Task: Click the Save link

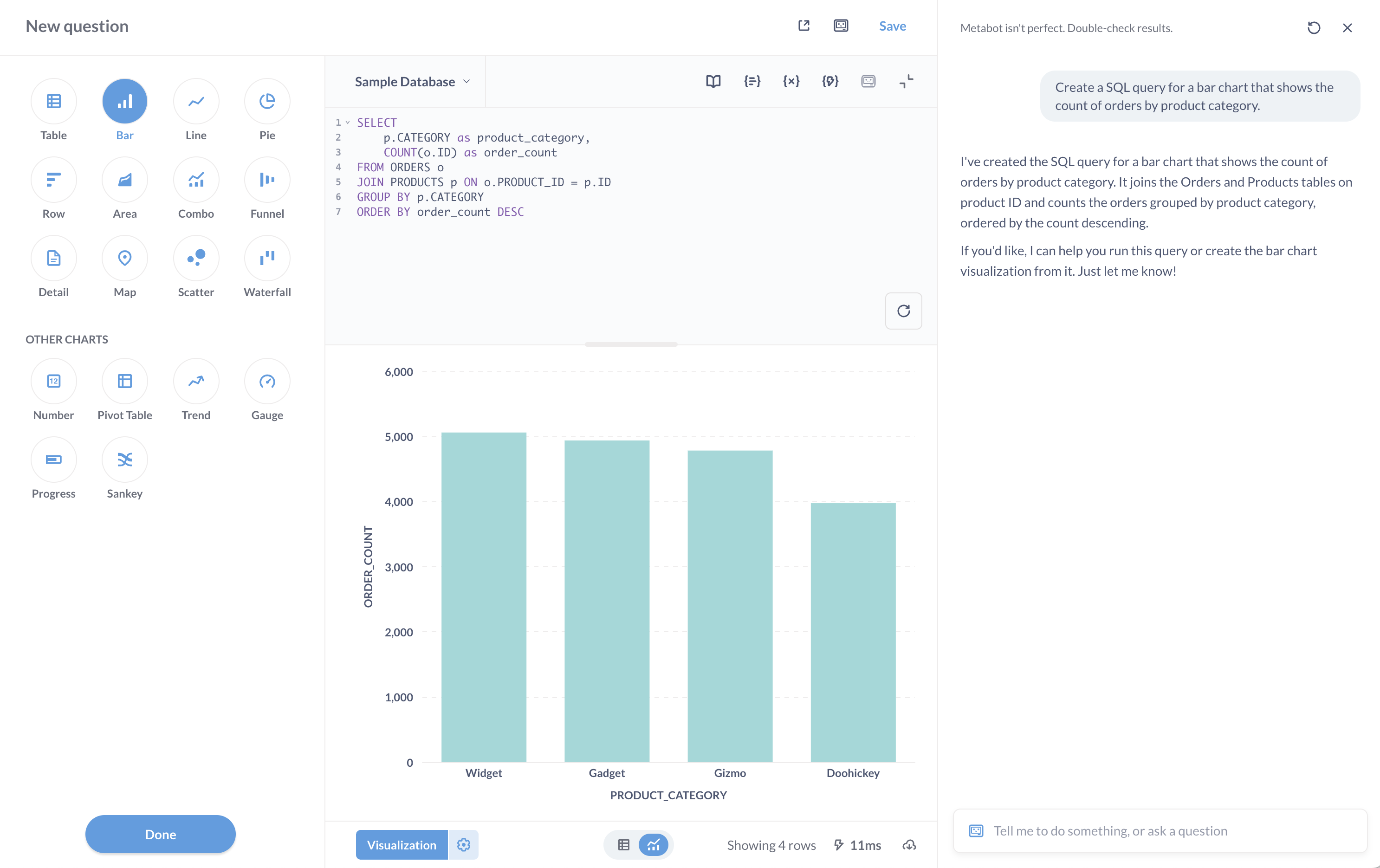Action: point(892,26)
